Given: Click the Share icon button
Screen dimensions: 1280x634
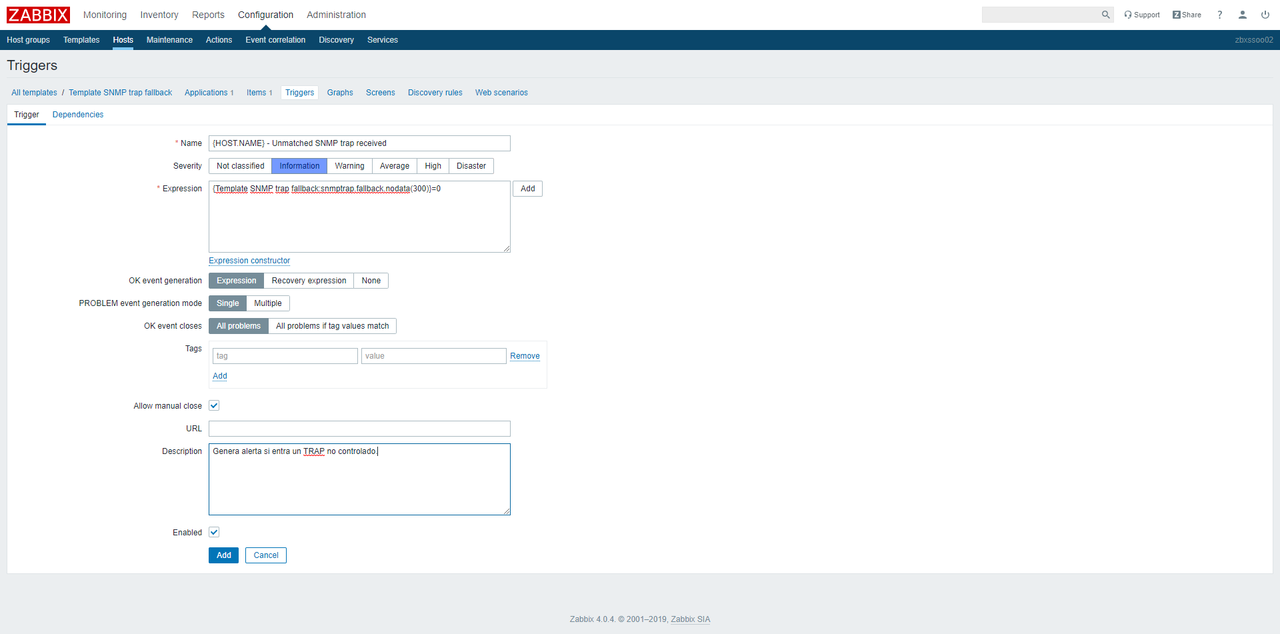Looking at the screenshot, I should 1187,15.
